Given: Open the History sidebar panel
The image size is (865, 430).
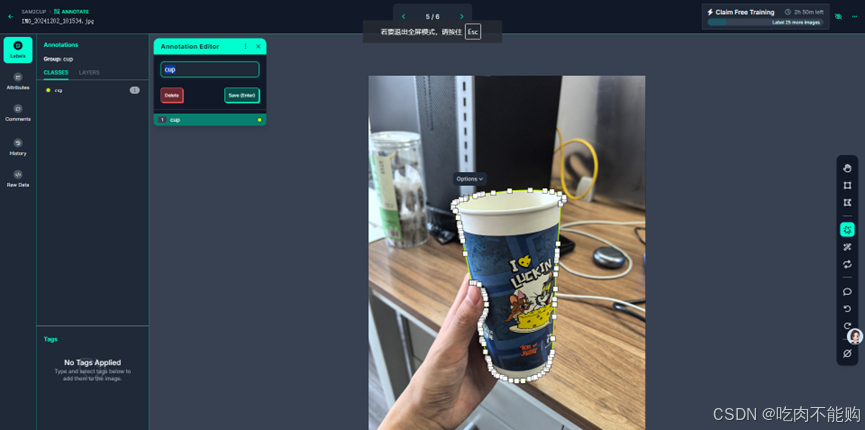Looking at the screenshot, I should point(18,147).
